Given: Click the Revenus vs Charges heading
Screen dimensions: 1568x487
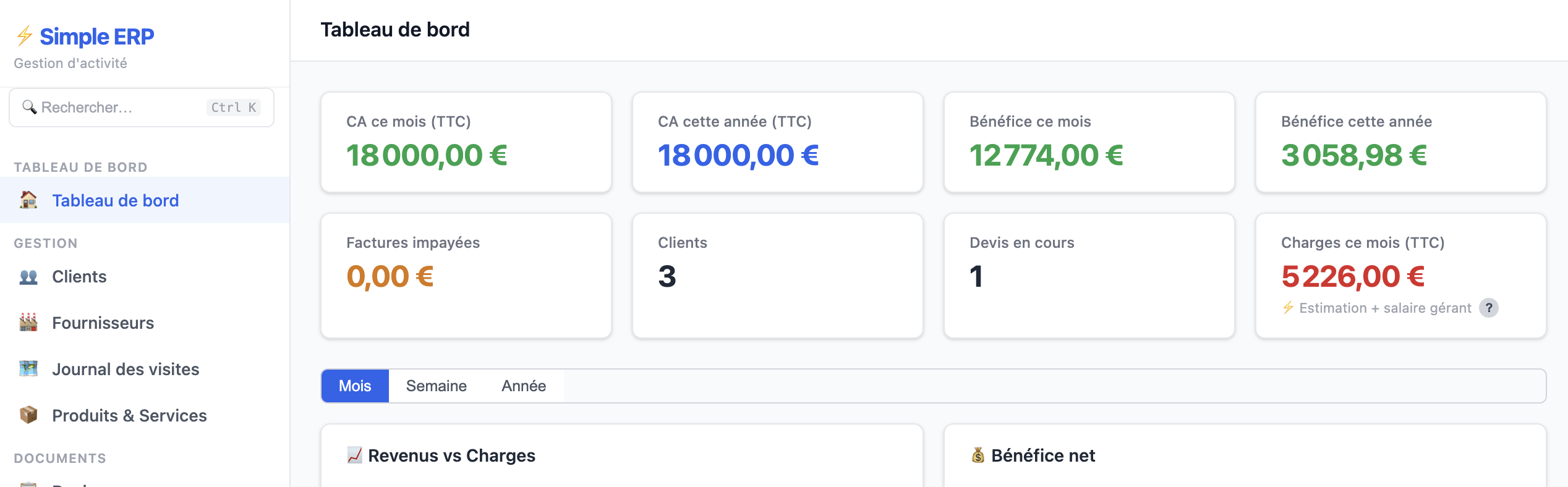Looking at the screenshot, I should (x=451, y=455).
